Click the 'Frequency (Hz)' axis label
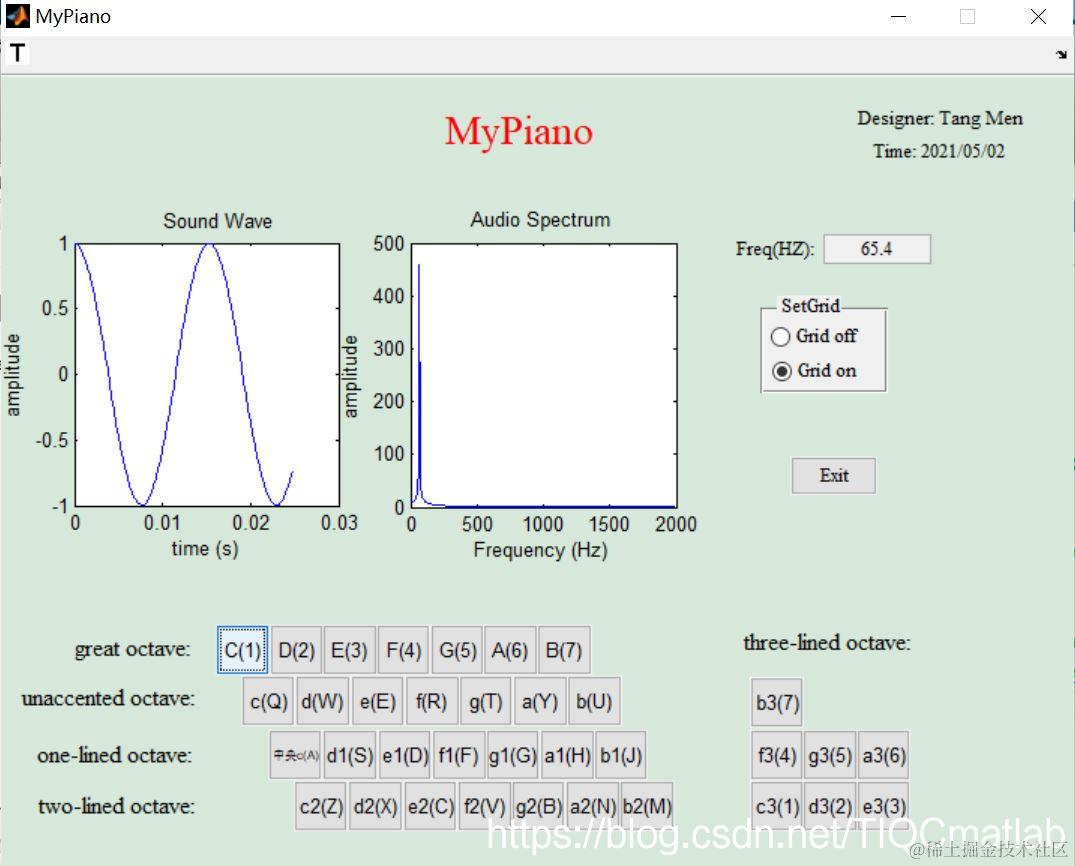Image resolution: width=1075 pixels, height=866 pixels. [540, 550]
